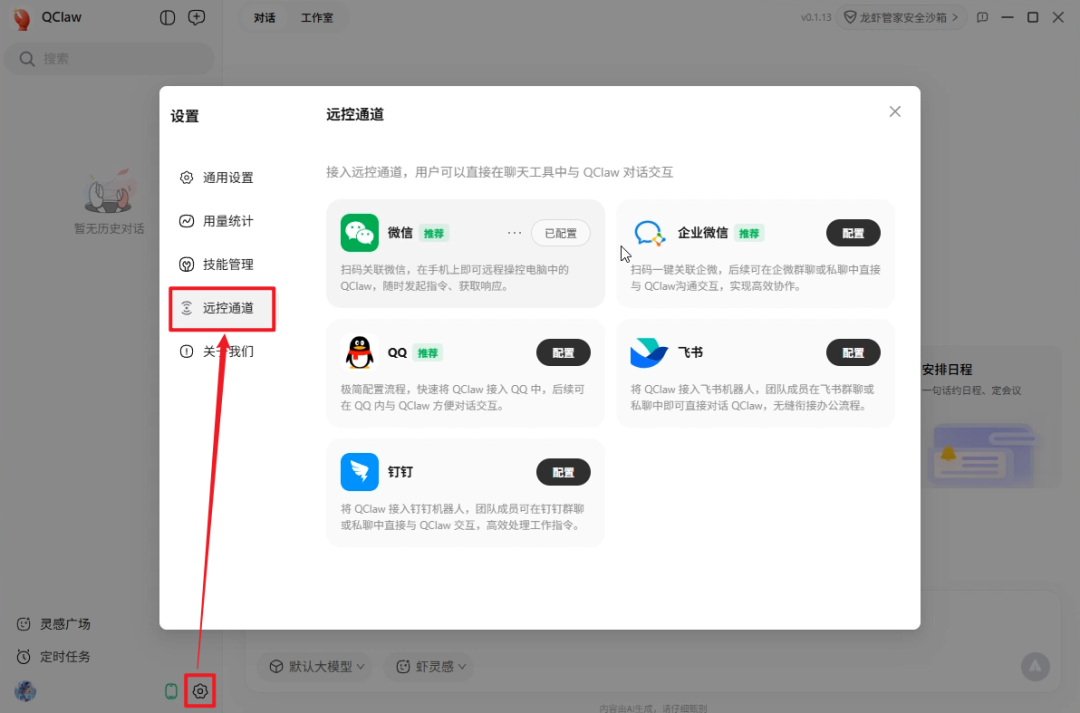
Task: Click the 钉钉 DingTalk channel icon
Action: 359,471
